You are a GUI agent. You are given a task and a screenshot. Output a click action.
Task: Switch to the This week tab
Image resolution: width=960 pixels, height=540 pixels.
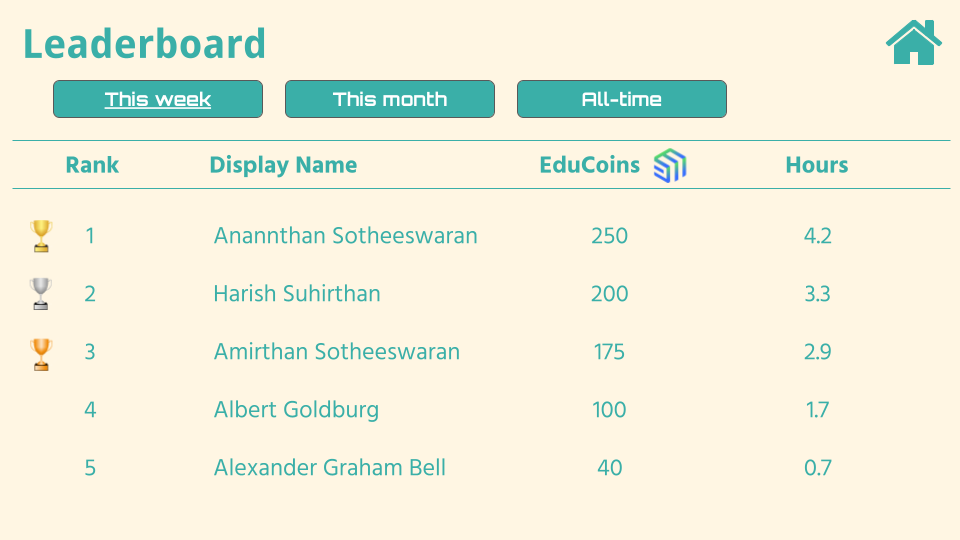pyautogui.click(x=158, y=99)
